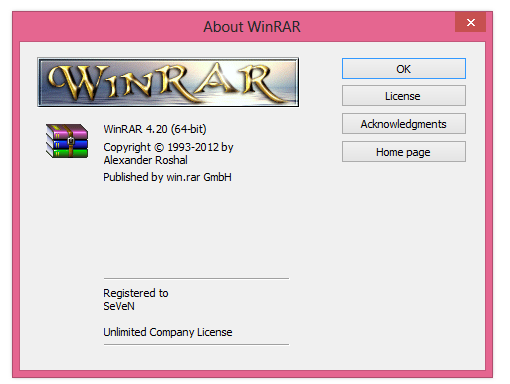The image size is (510, 384).
Task: Select the "WinRAR 4.20 (64-bit)" version text
Action: click(x=155, y=129)
